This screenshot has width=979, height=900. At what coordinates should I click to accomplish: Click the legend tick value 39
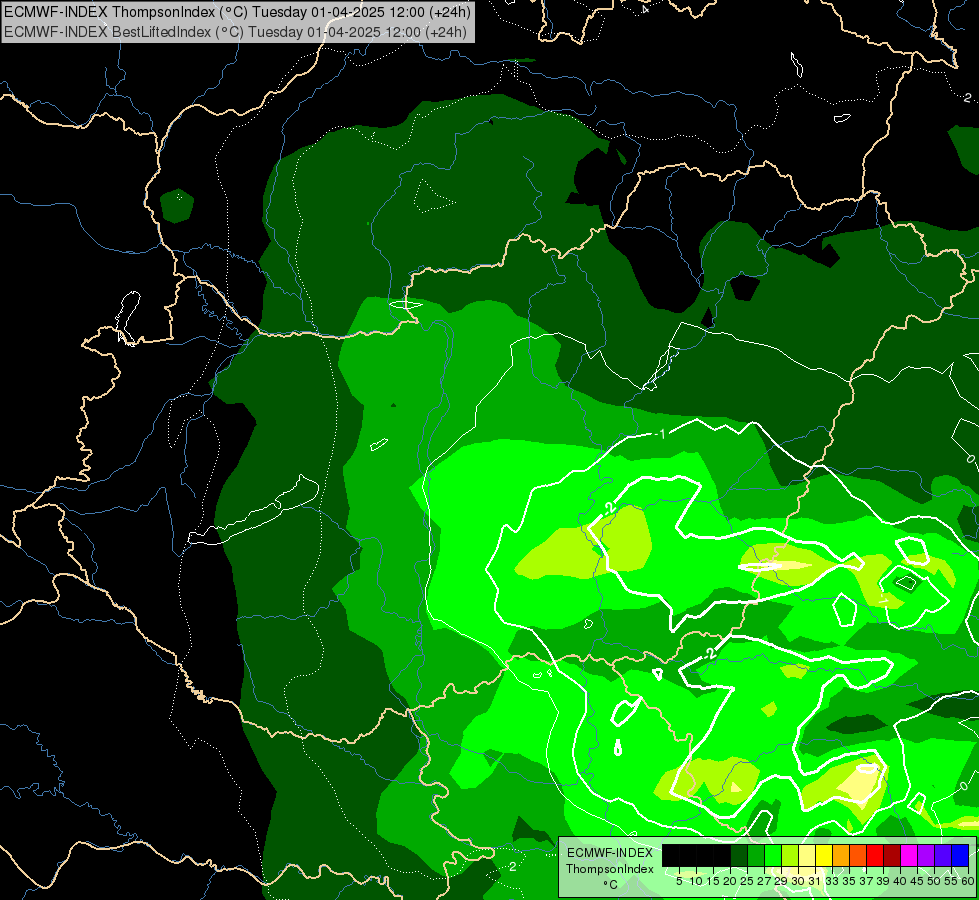[x=883, y=881]
